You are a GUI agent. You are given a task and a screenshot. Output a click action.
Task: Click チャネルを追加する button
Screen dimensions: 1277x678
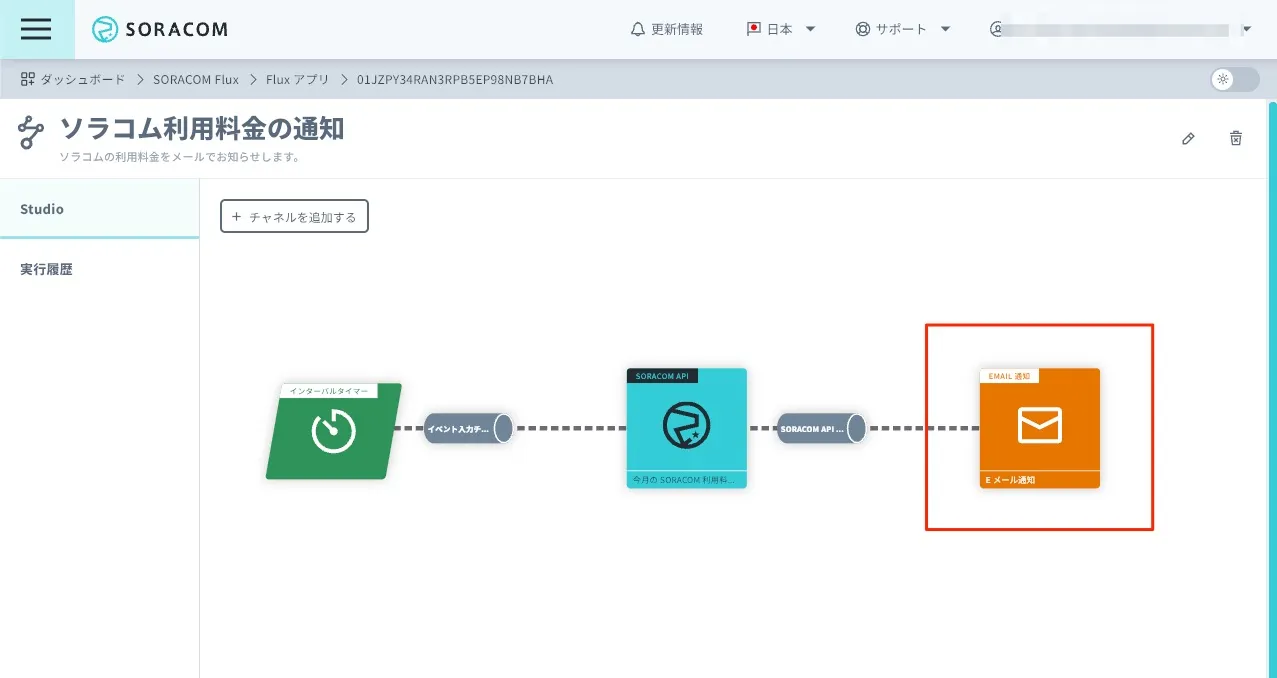pyautogui.click(x=294, y=216)
